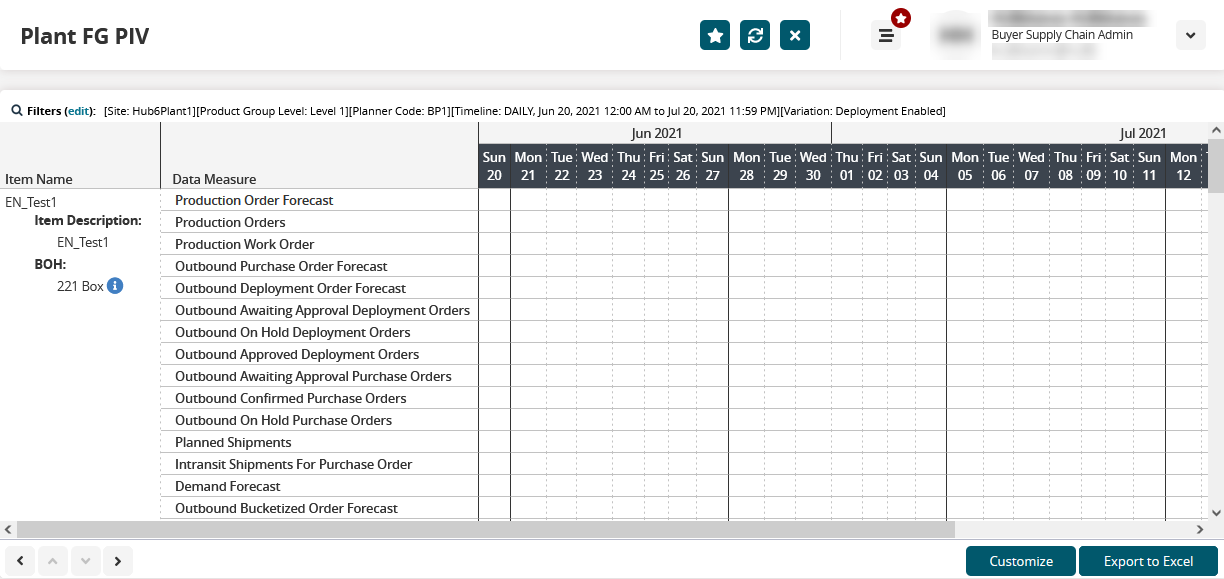
Task: Click the star favorite icon button
Action: 715,35
